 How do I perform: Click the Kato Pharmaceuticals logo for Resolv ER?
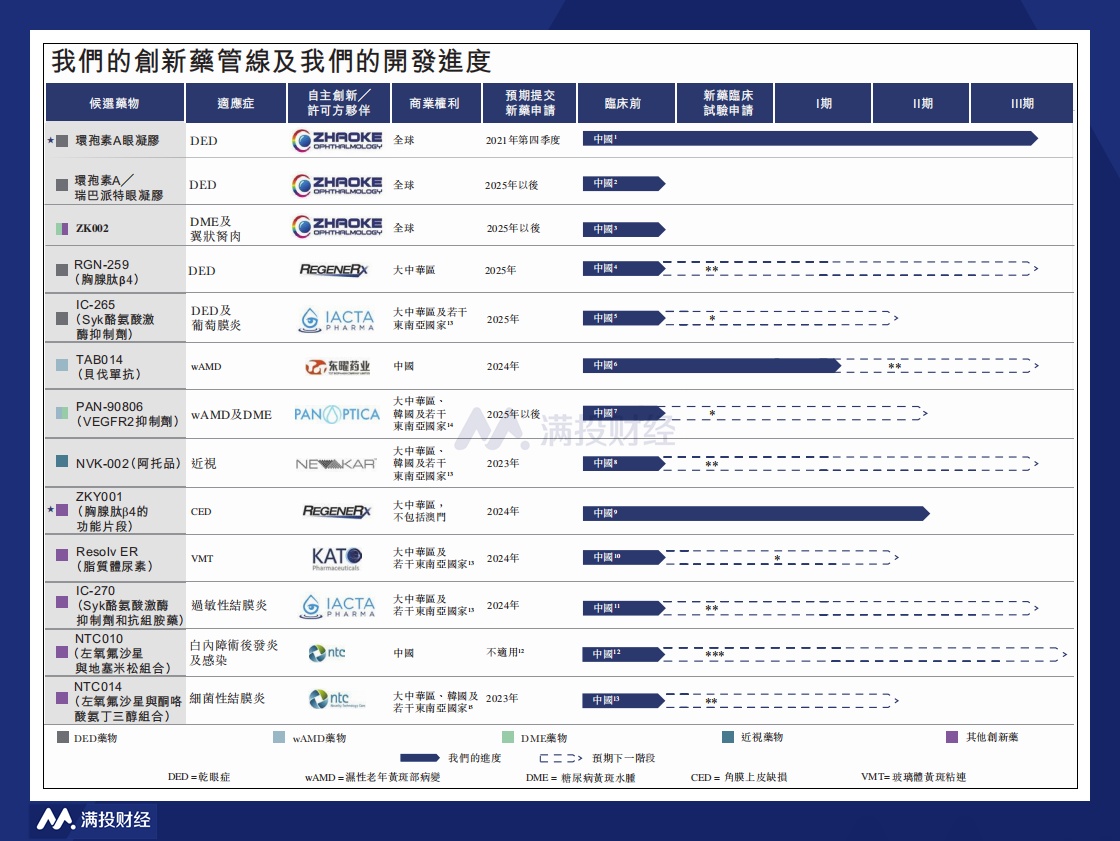337,557
